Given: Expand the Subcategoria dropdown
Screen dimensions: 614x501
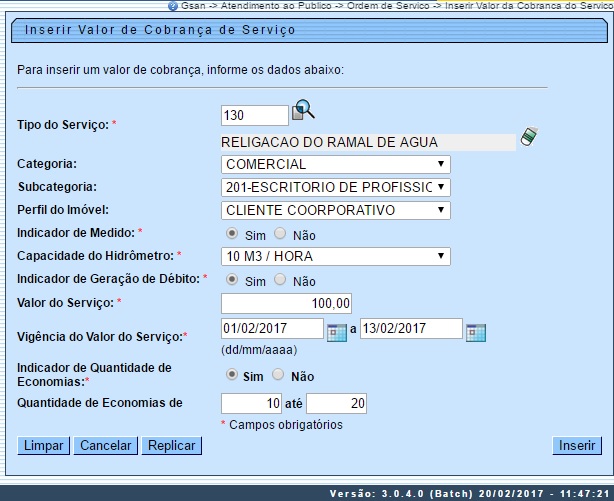Looking at the screenshot, I should (x=335, y=187).
